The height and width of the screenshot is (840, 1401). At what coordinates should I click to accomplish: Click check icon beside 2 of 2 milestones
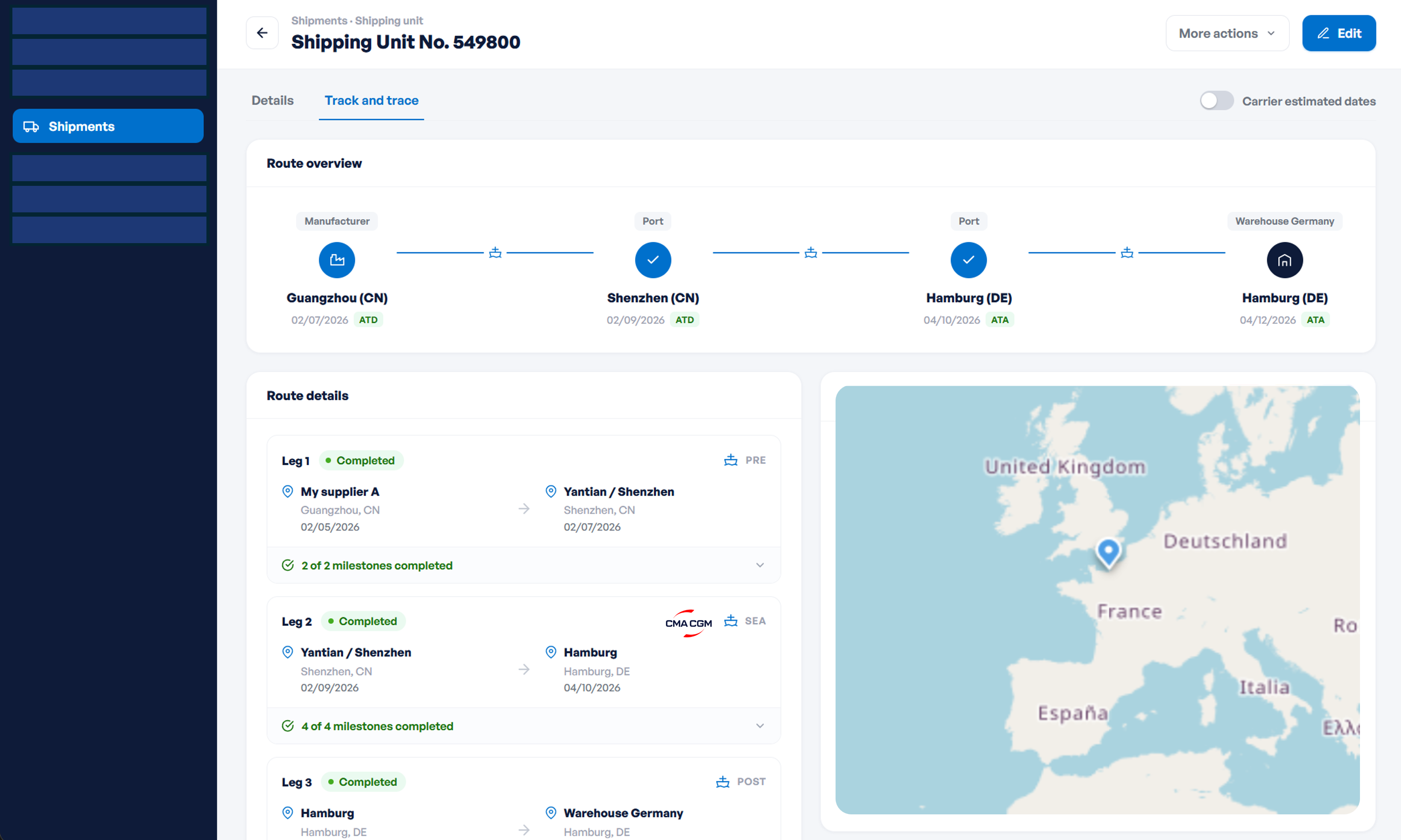288,565
